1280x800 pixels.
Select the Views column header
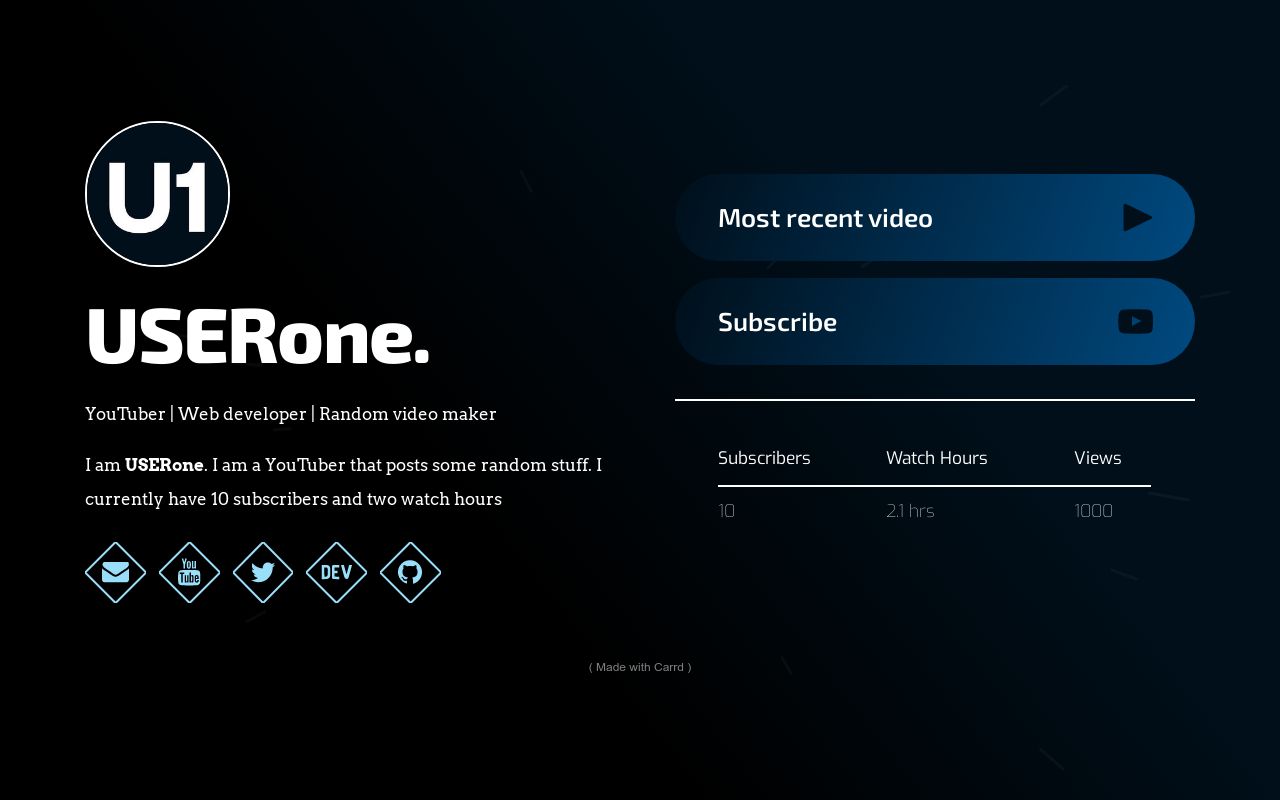click(1097, 457)
